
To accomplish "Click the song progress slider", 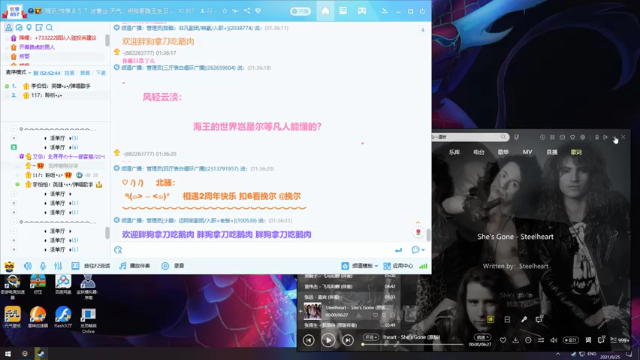I will point(412,344).
